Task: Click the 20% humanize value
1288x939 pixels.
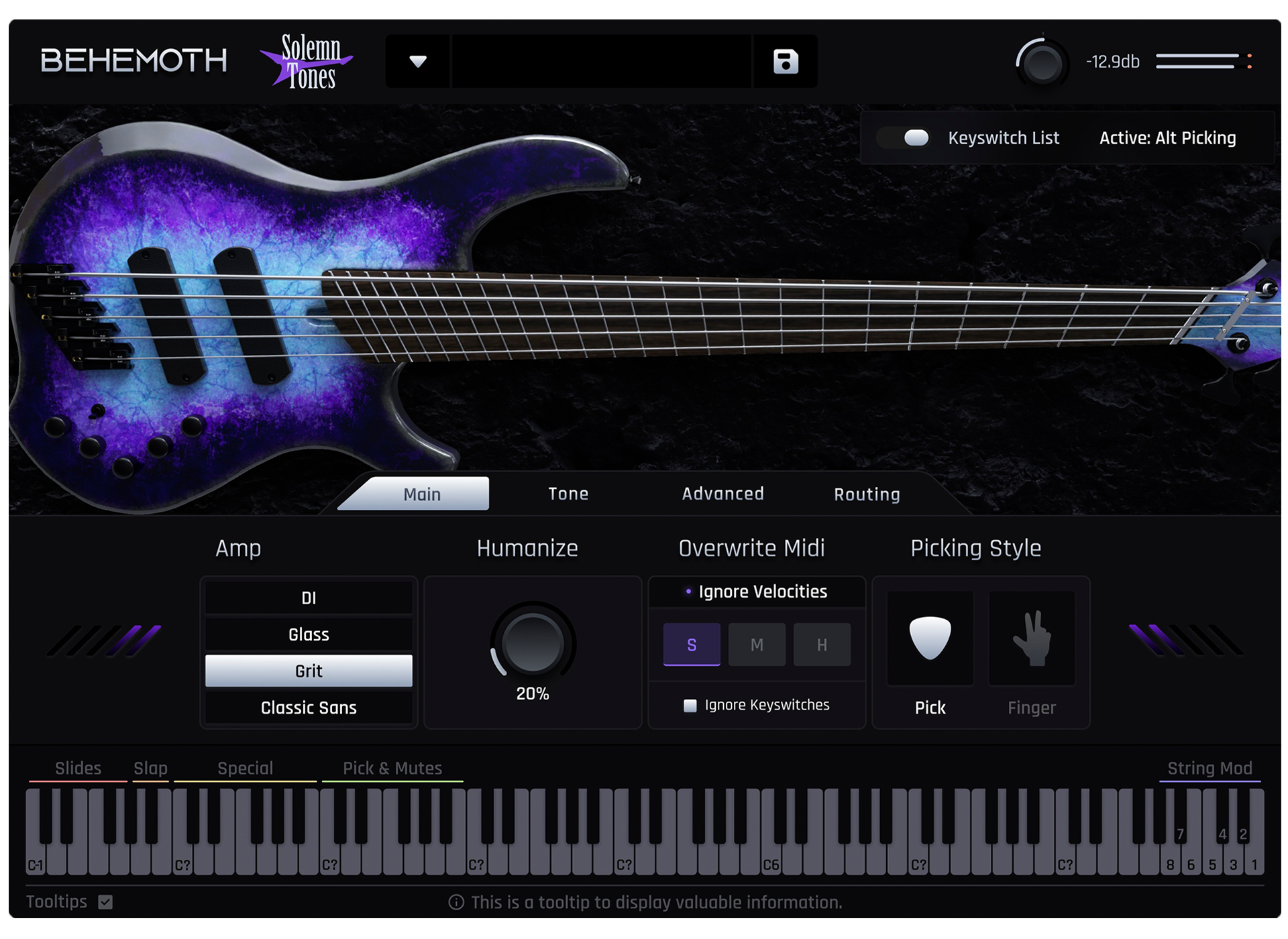Action: coord(533,694)
